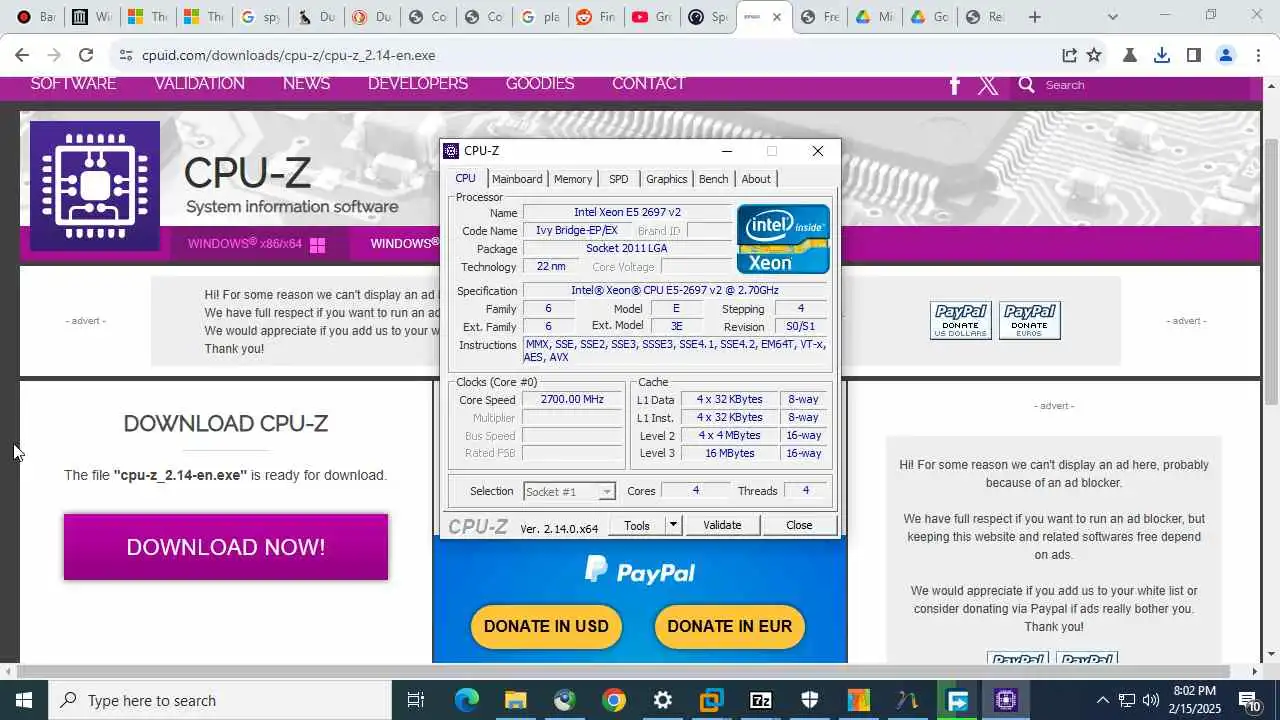Click PayPal Donate US Dollars button
Viewport: 1280px width, 720px height.
point(961,321)
